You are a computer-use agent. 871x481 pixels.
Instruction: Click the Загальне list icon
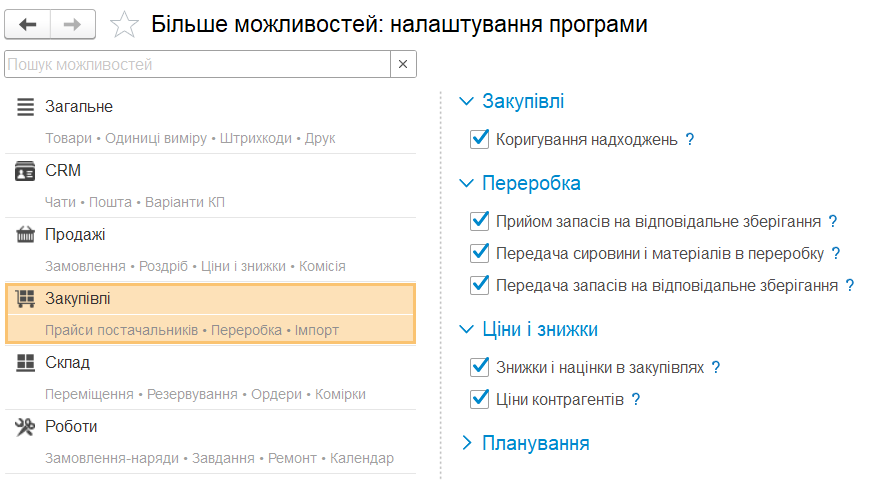[25, 107]
